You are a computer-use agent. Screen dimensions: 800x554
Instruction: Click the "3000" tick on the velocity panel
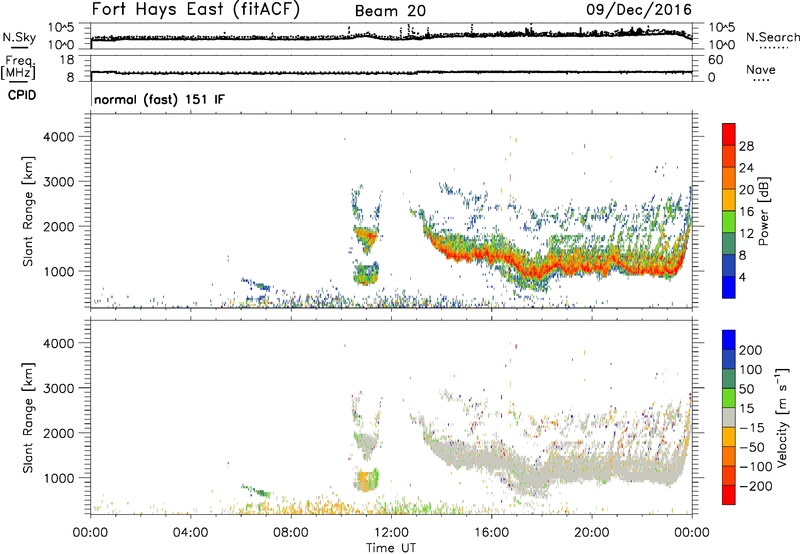pos(58,388)
